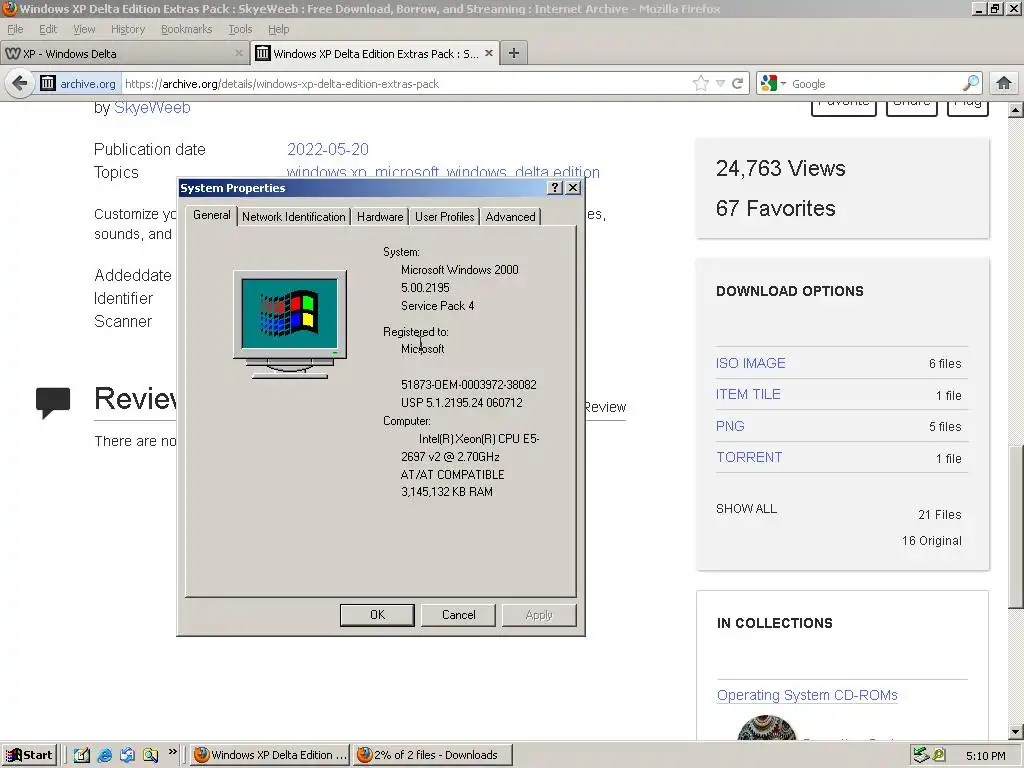1024x768 pixels.
Task: Click the magnifier folder Quick Launch icon
Action: point(150,755)
